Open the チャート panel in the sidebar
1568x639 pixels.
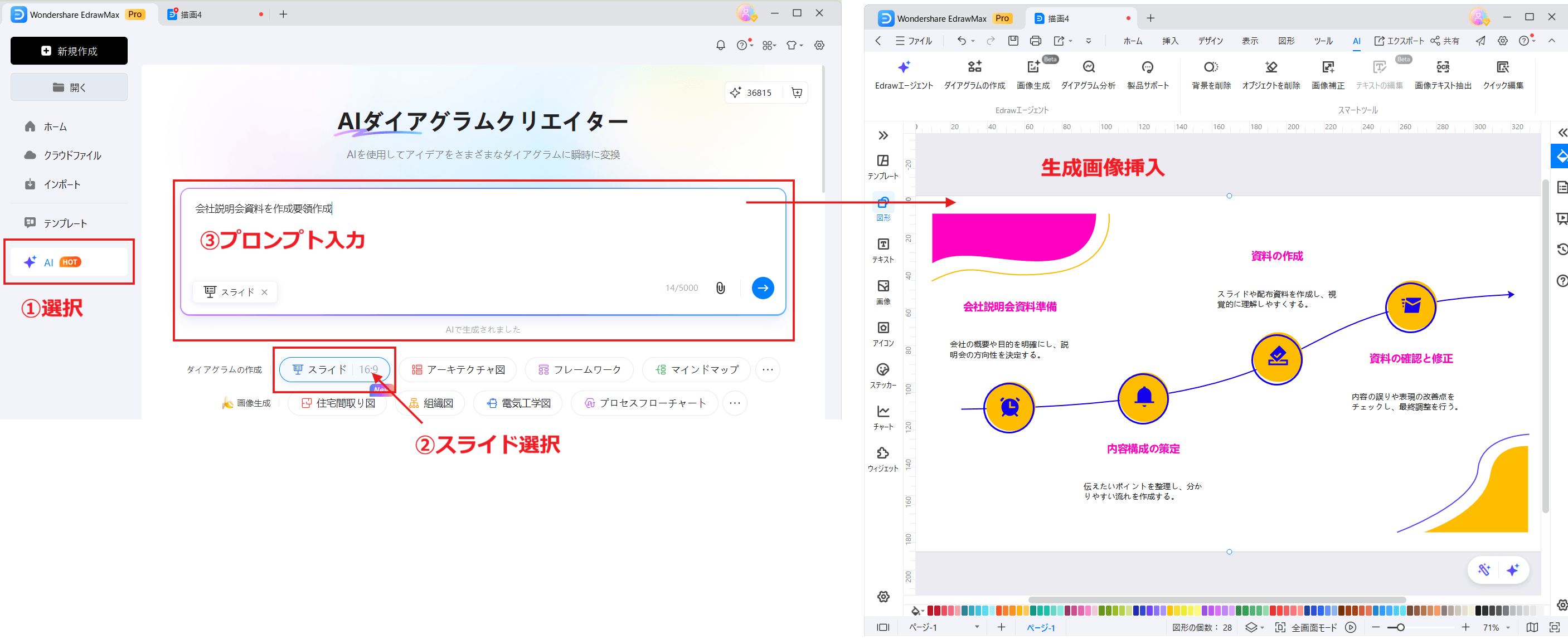pos(883,417)
